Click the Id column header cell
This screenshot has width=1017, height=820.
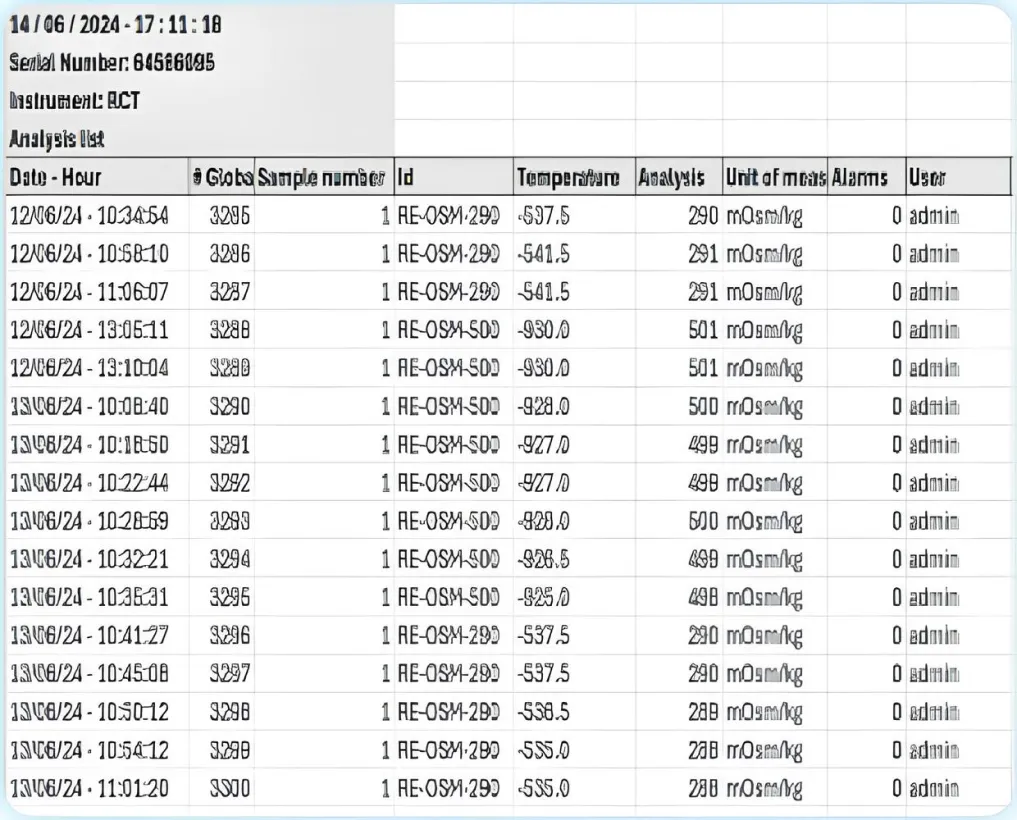452,178
